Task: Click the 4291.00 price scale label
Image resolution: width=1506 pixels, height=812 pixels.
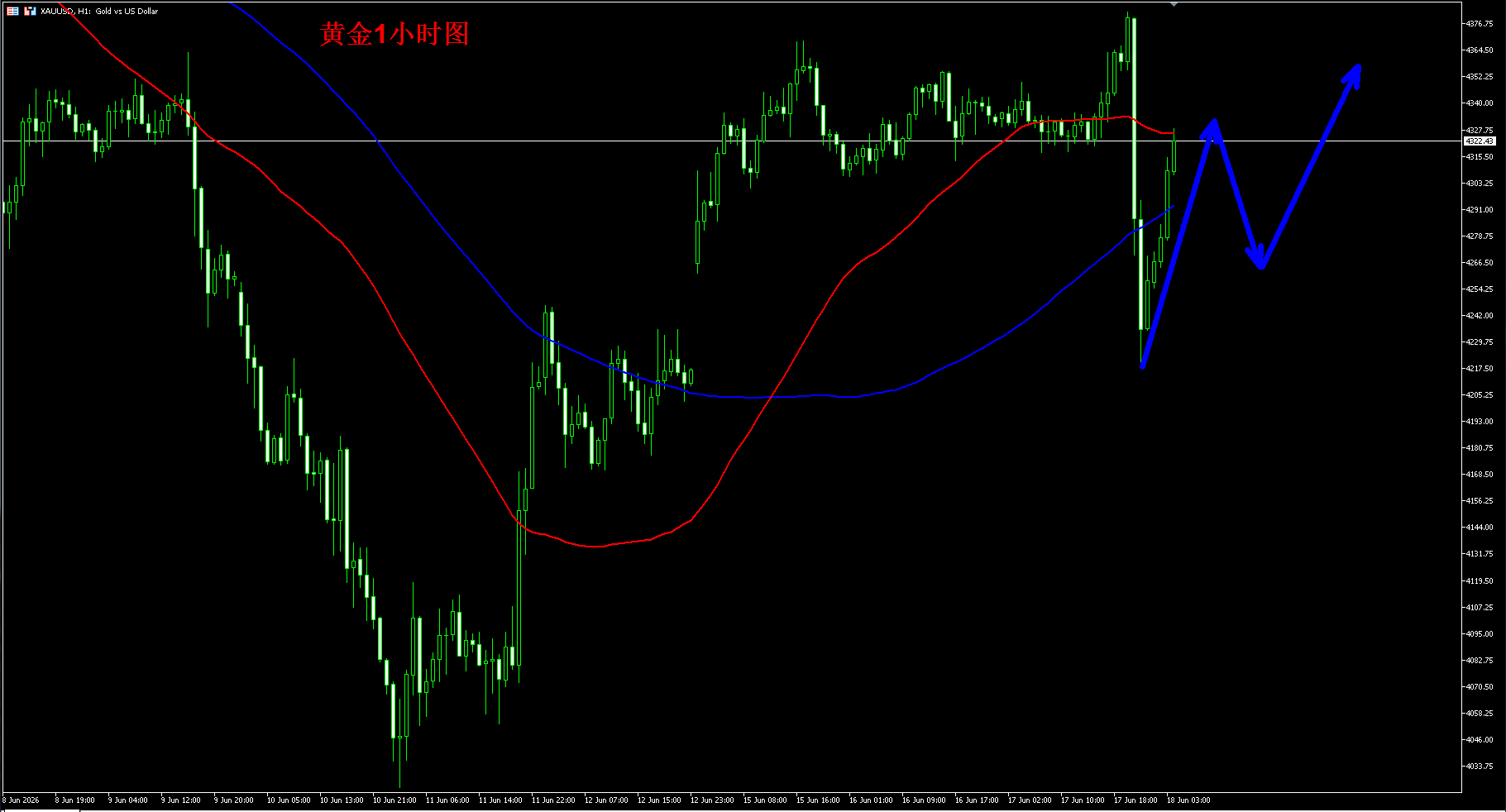Action: [1480, 210]
